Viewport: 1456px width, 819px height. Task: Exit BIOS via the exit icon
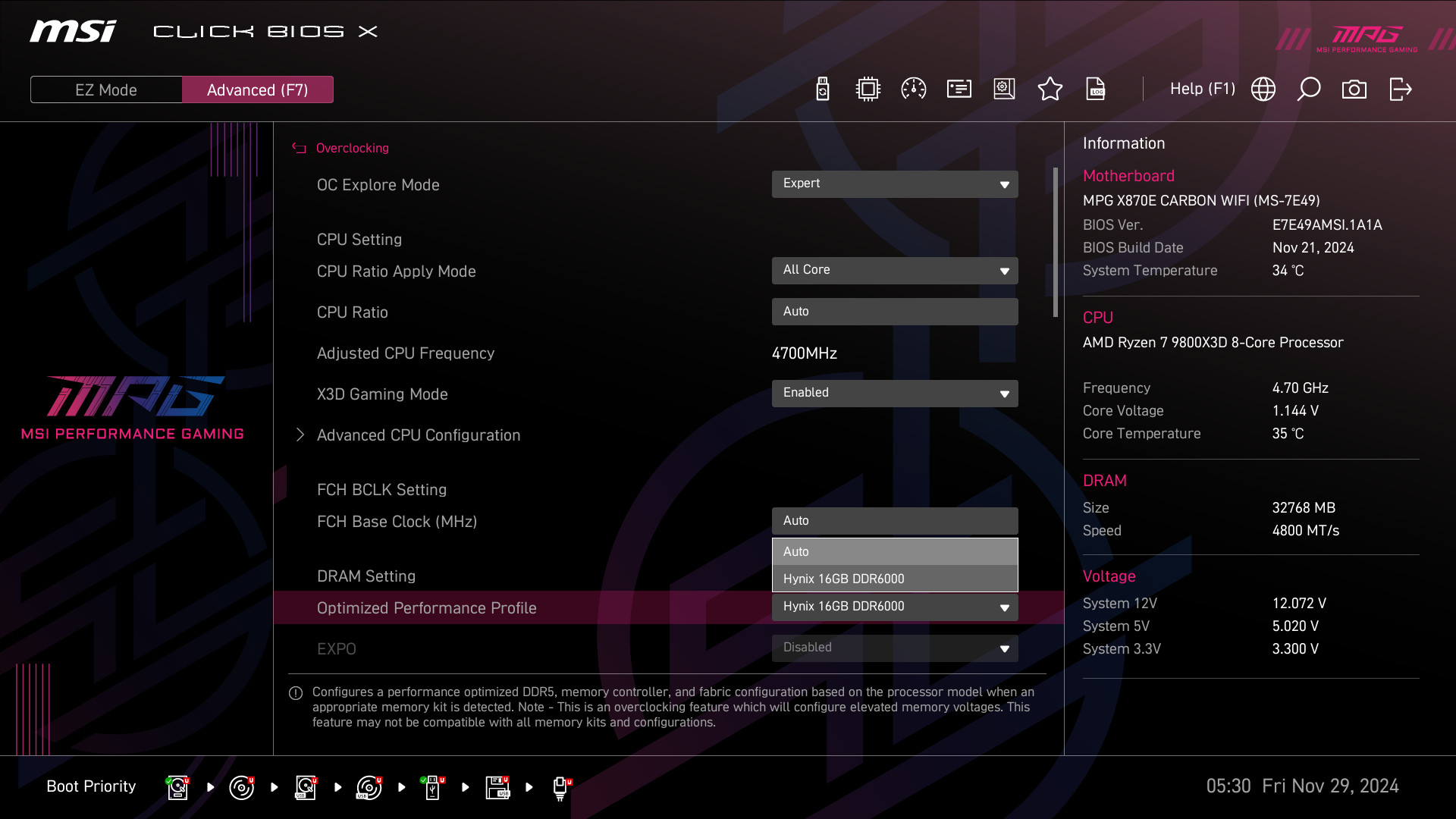click(x=1400, y=89)
